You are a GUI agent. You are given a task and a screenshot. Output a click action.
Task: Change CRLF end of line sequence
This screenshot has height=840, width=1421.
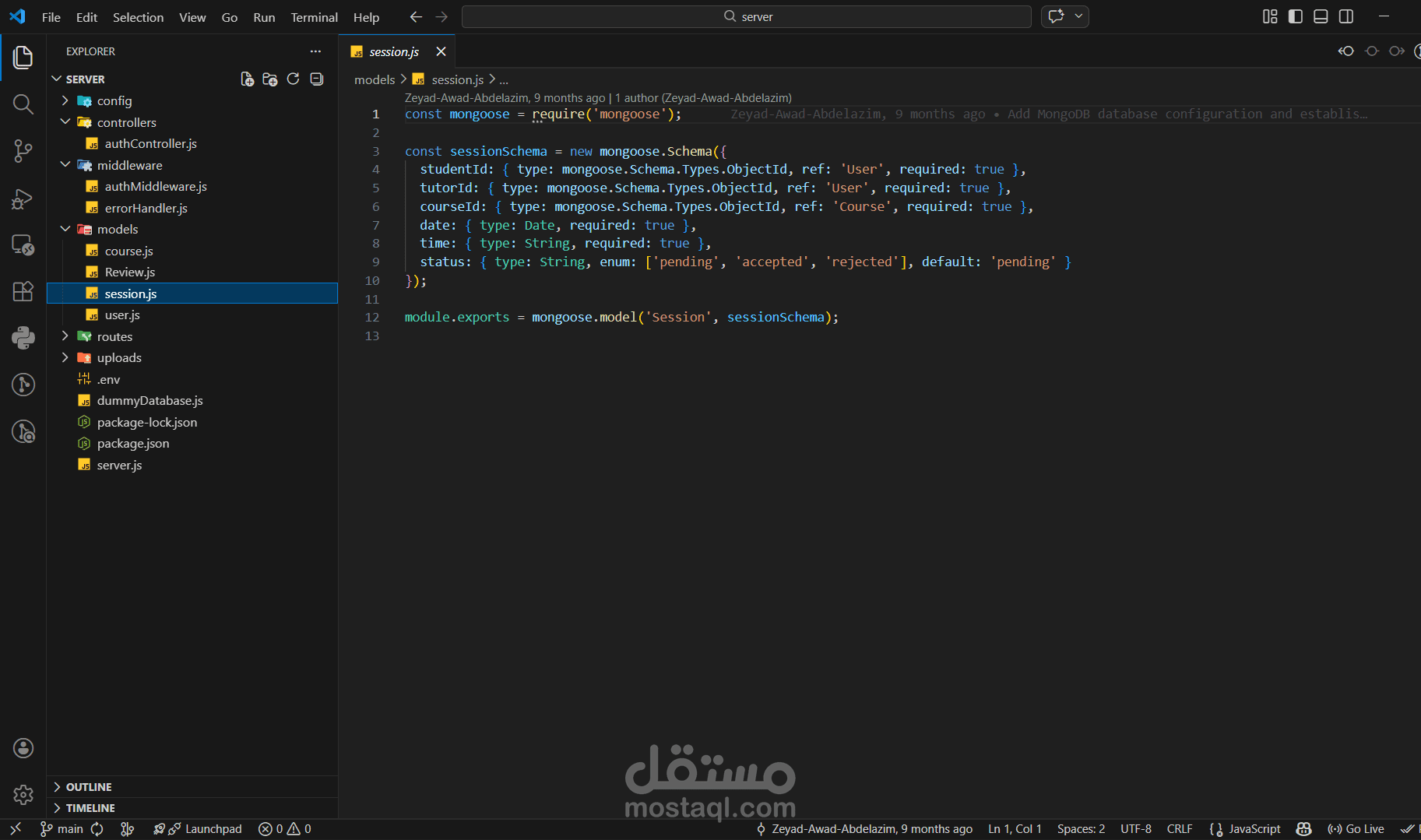coord(1180,829)
